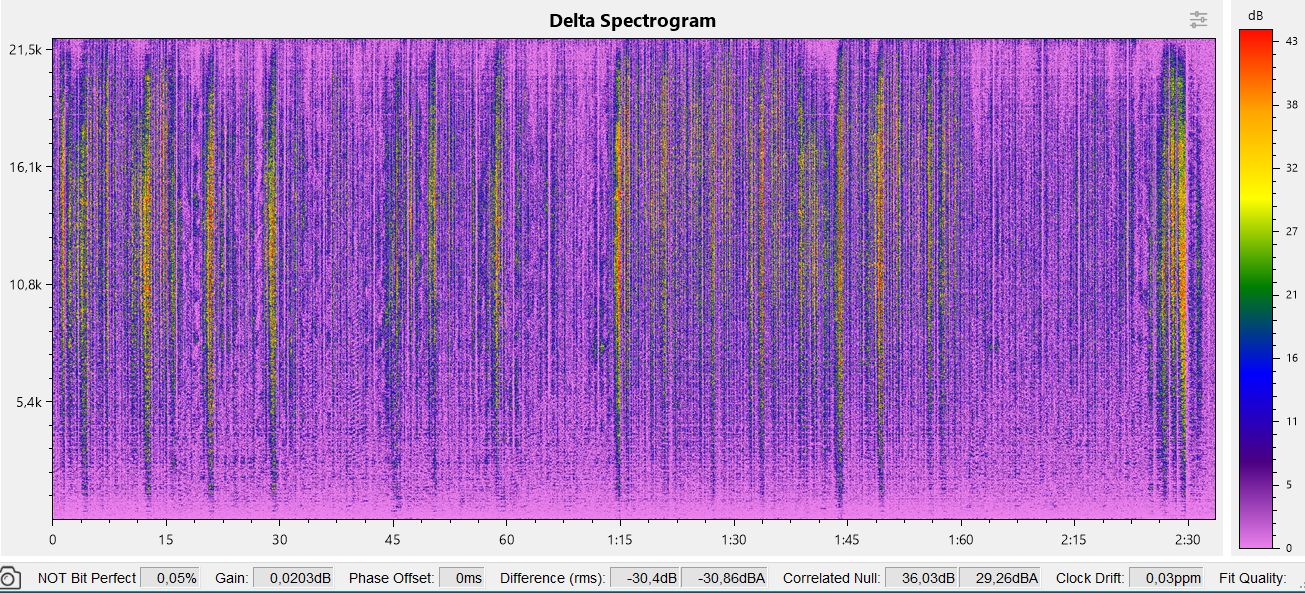Click the 1:30 time axis label
The image size is (1305, 593).
pos(734,539)
